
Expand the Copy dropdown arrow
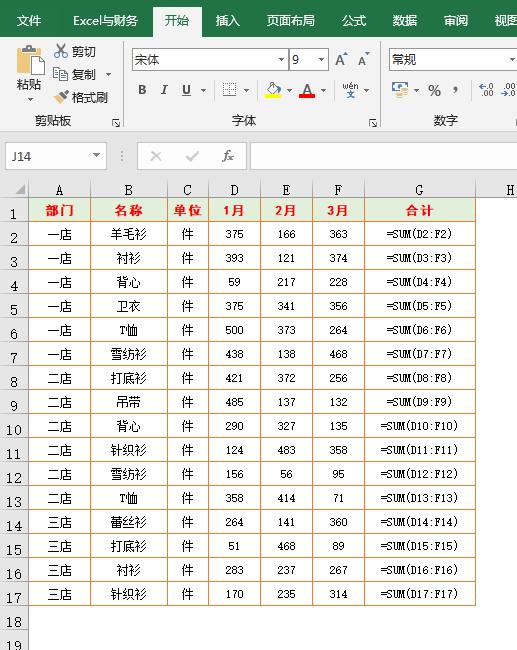pos(108,75)
